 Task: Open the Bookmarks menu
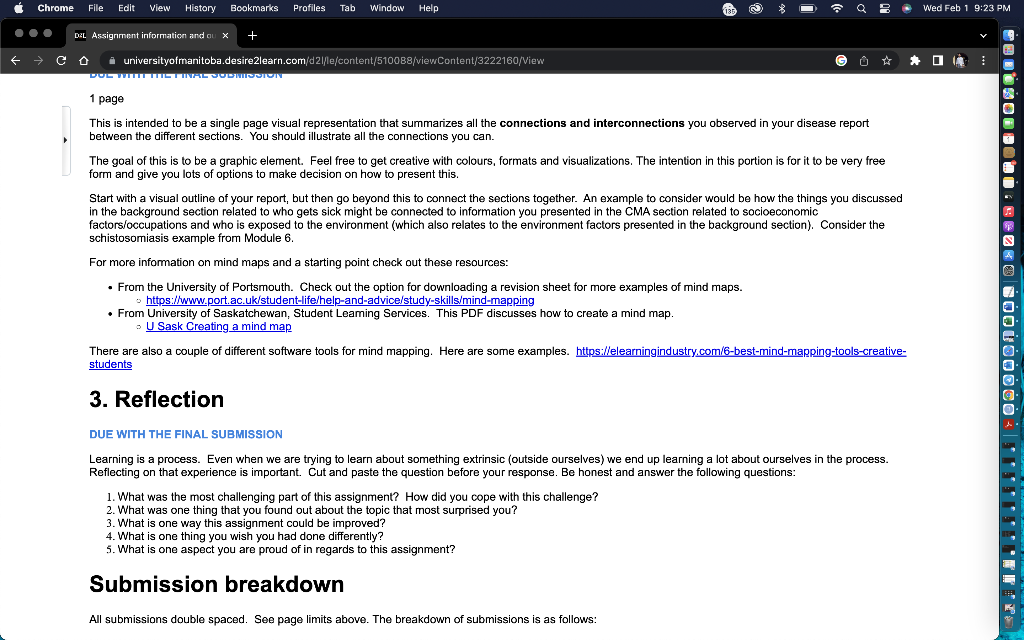tap(254, 8)
